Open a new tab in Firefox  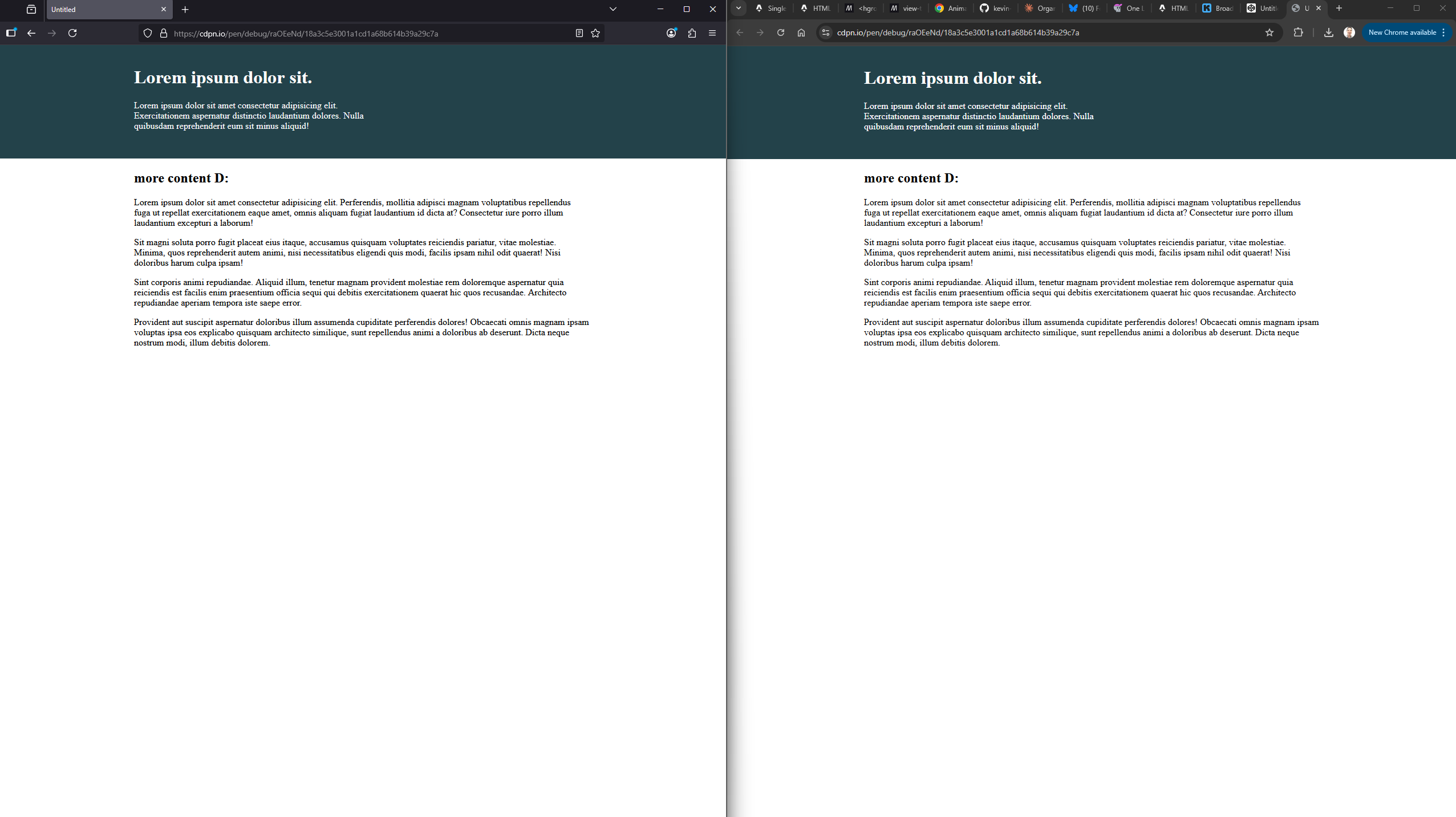click(x=185, y=9)
